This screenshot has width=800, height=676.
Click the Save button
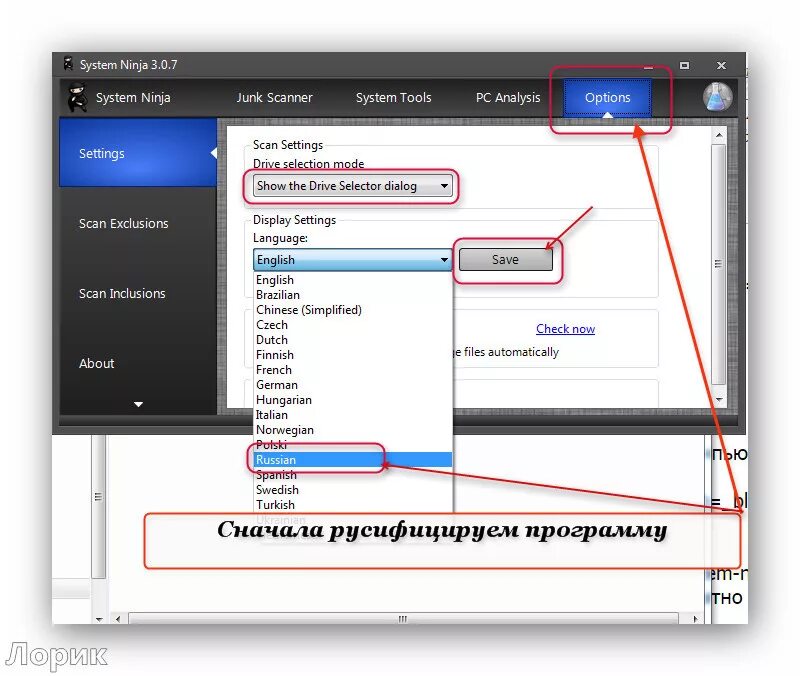point(505,260)
